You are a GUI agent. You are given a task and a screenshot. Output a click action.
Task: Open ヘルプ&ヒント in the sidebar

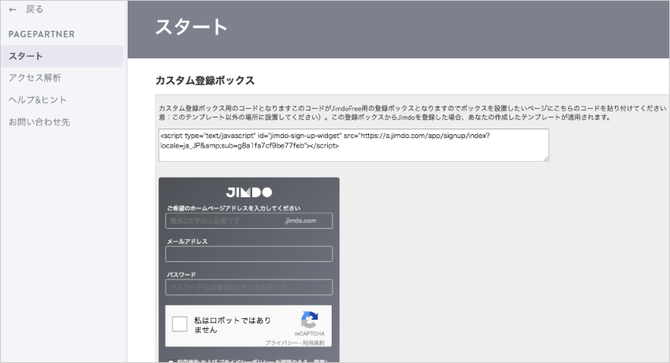click(x=38, y=100)
